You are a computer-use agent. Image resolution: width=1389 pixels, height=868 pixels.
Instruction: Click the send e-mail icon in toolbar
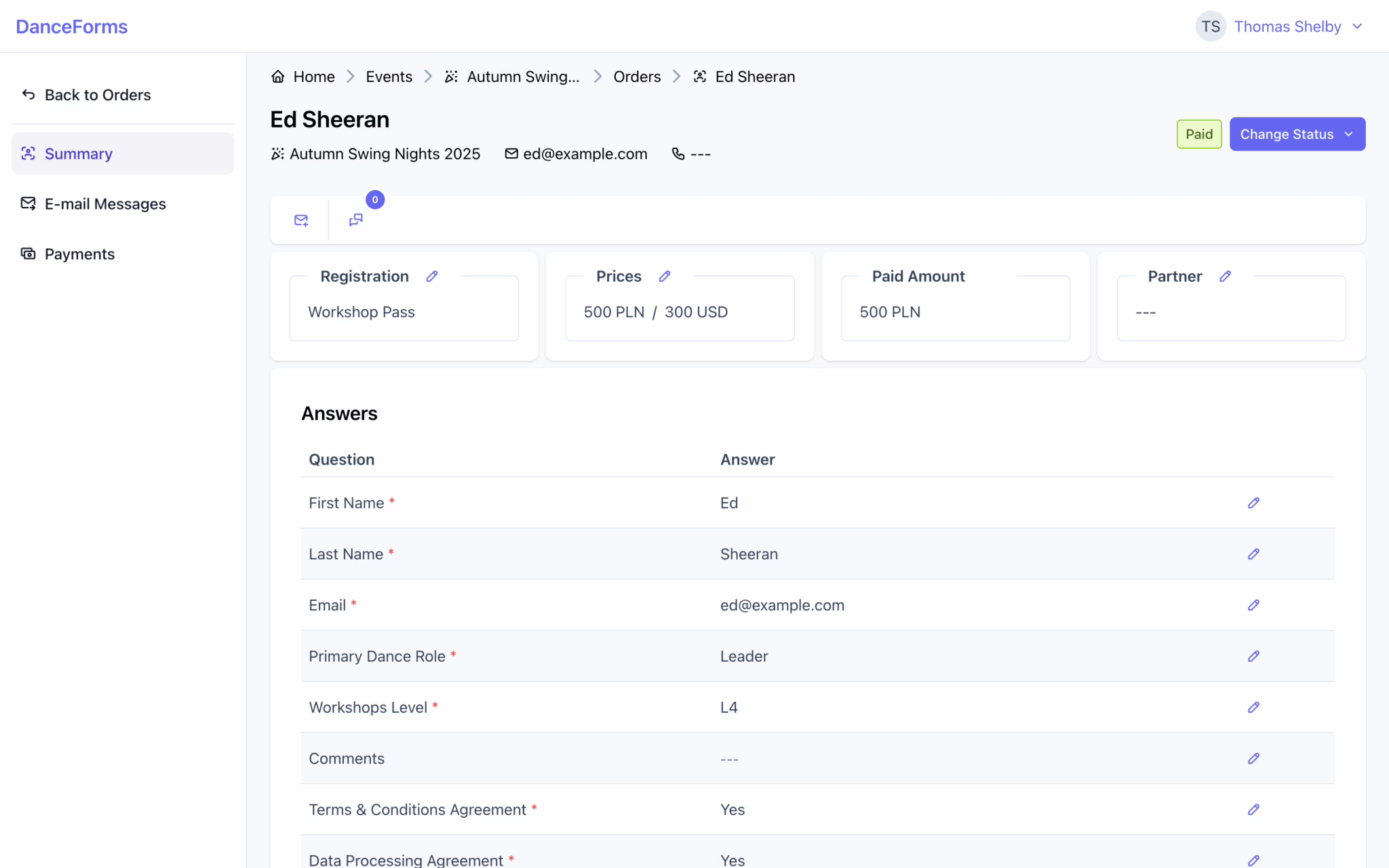[x=301, y=220]
